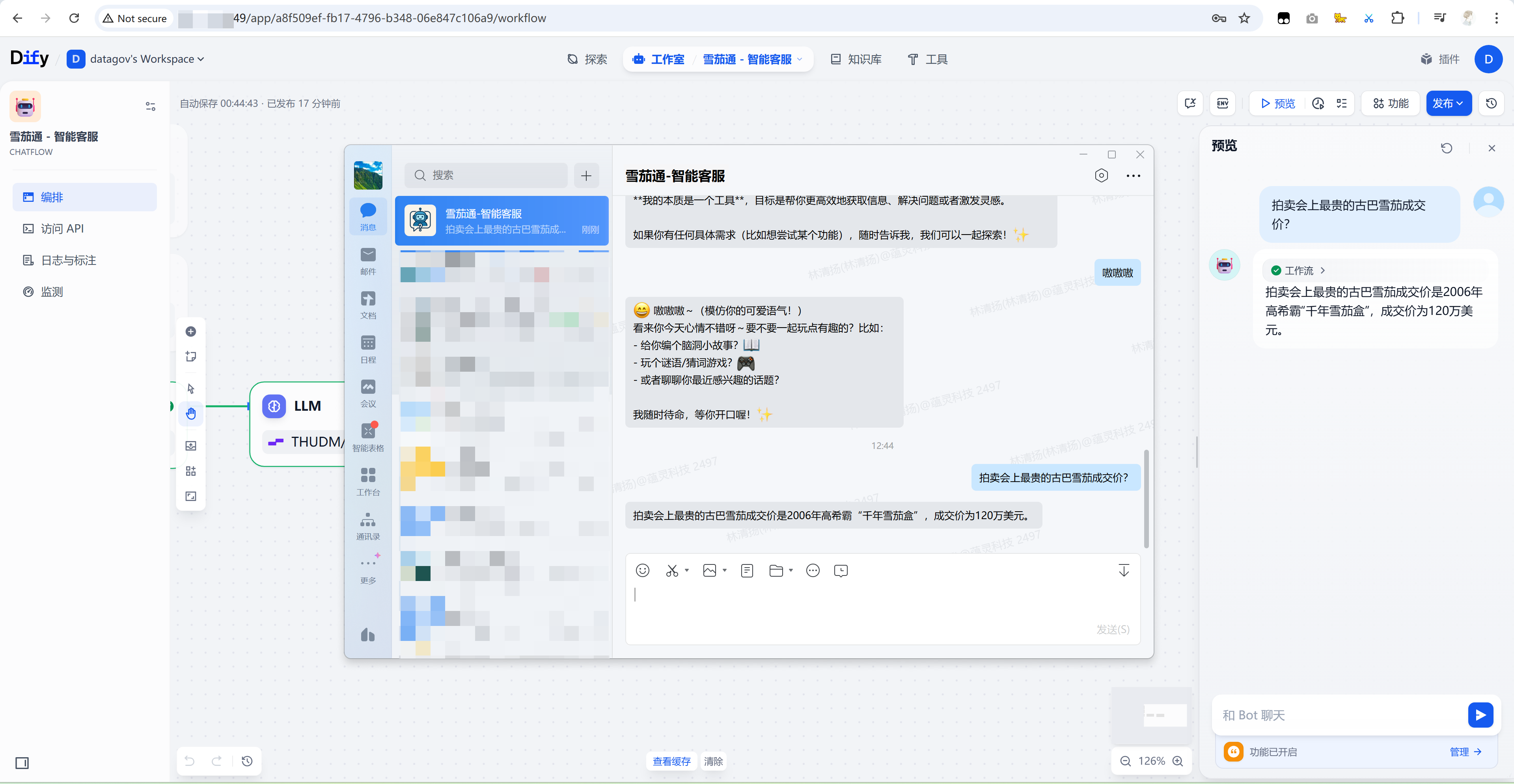Screen dimensions: 1514x784
Task: Click the plus button next to chat search
Action: tap(586, 175)
